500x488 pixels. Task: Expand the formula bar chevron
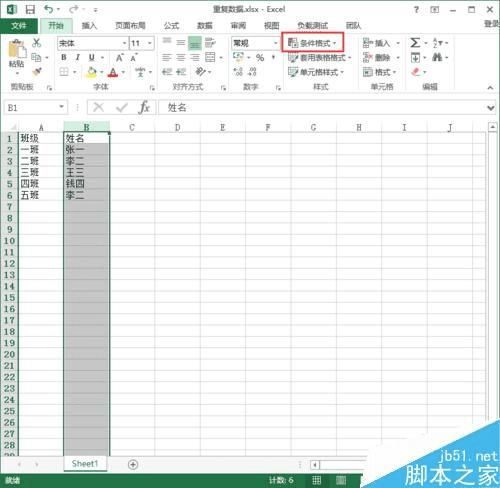coord(490,108)
